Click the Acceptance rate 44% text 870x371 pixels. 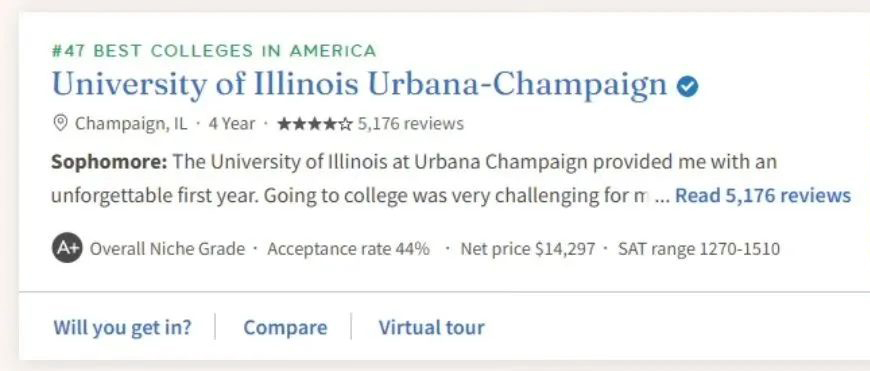(x=348, y=249)
